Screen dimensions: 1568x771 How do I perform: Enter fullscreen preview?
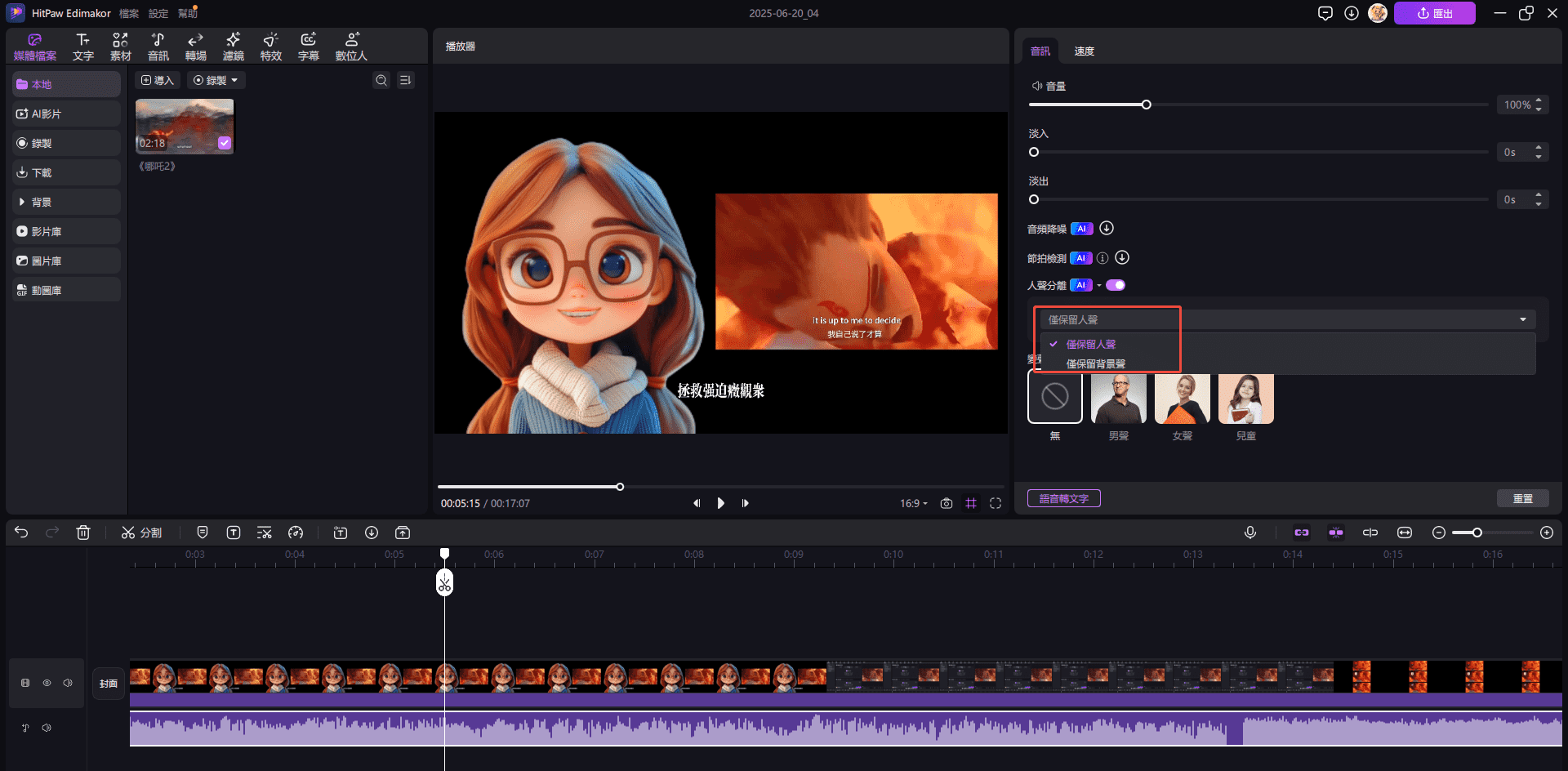(x=996, y=503)
